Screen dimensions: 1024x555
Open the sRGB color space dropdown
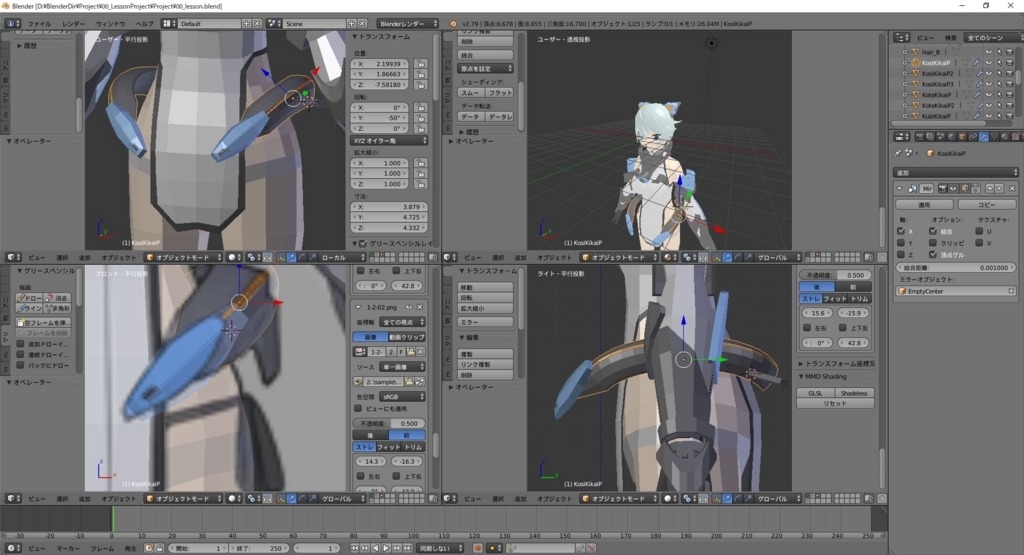click(402, 397)
